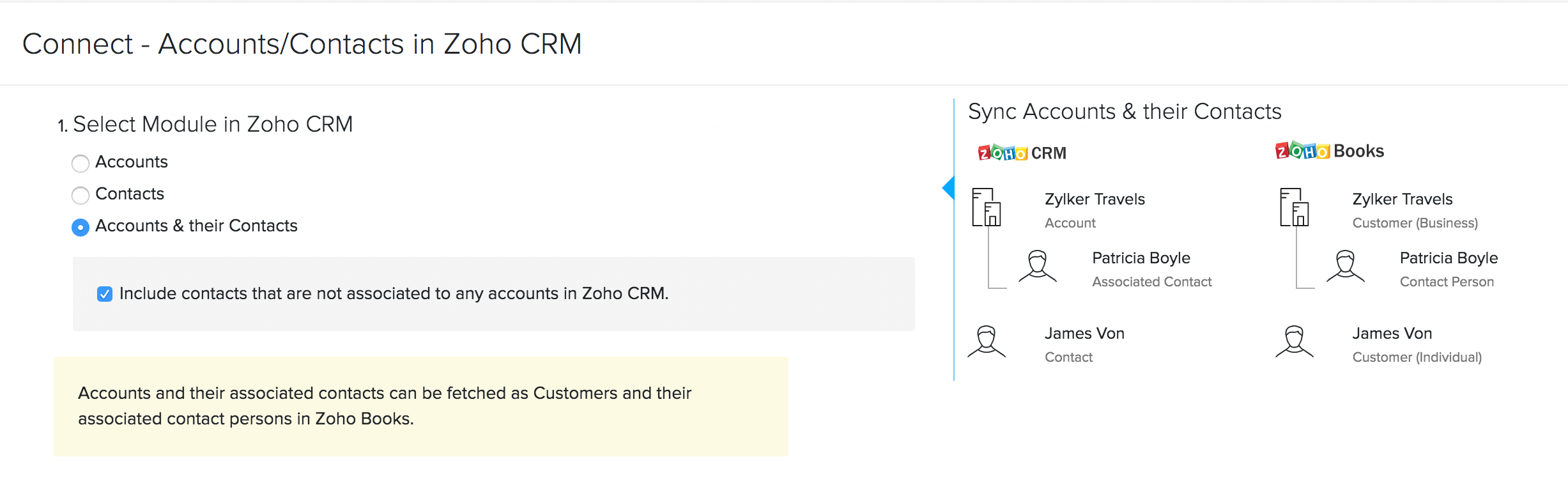Click the blue triangle panel pointer
The width and height of the screenshot is (1568, 496).
click(948, 188)
